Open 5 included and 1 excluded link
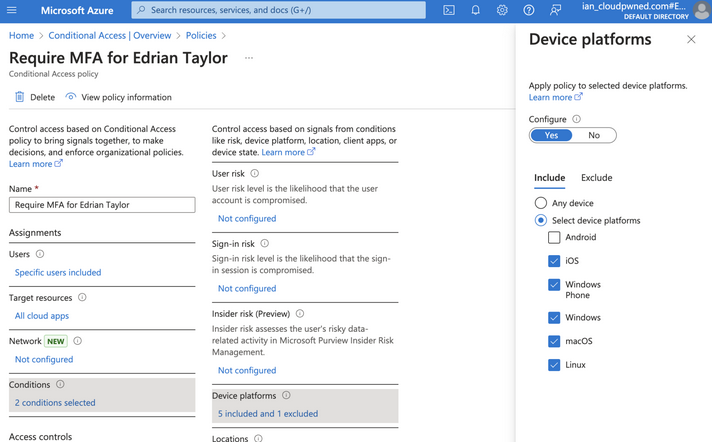The height and width of the screenshot is (442, 712). tap(268, 413)
